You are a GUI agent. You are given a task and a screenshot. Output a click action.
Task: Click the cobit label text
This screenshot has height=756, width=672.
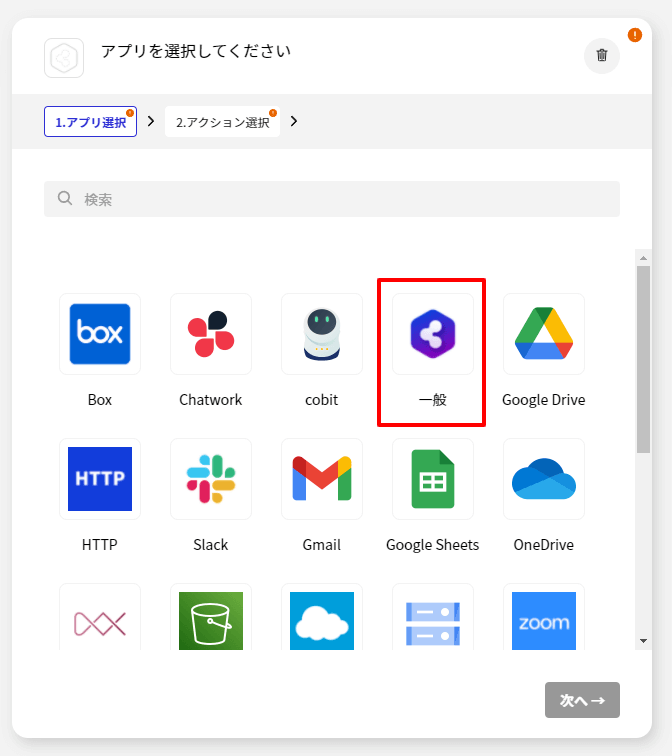(322, 400)
